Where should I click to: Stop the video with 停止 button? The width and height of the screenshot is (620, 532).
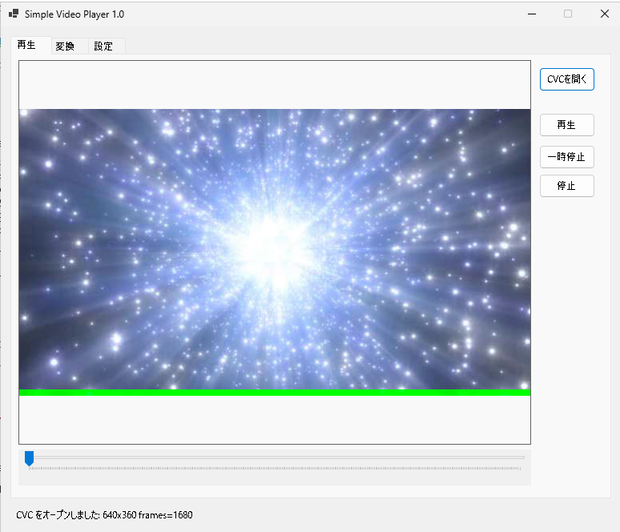click(567, 186)
